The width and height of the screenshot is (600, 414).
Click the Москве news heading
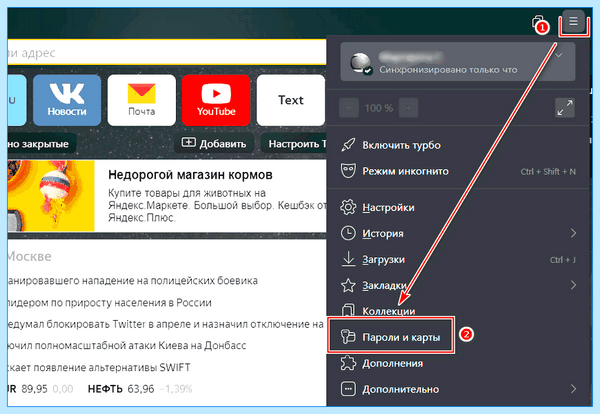[x=29, y=256]
